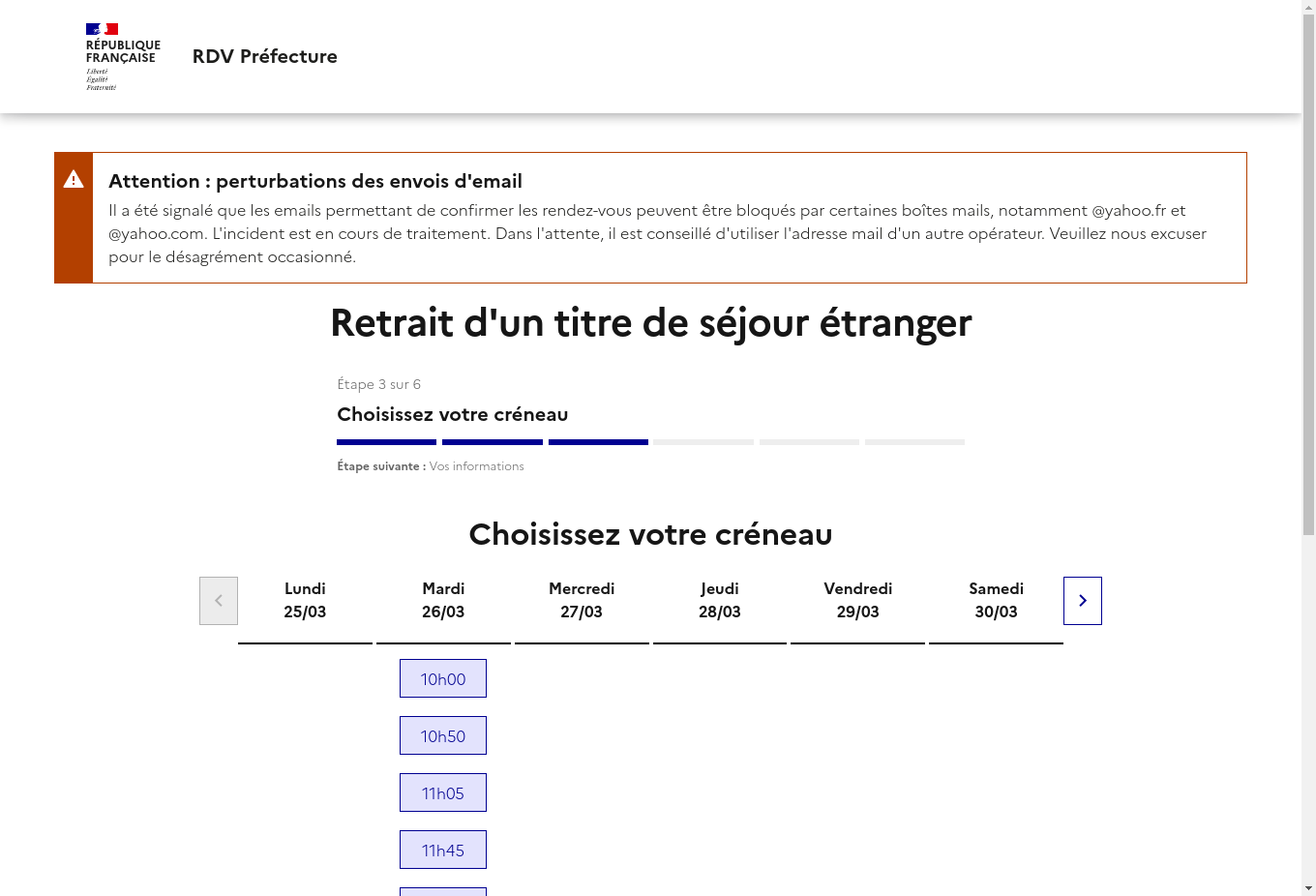The height and width of the screenshot is (896, 1316).
Task: Pick the 11h45 appointment slot
Action: click(443, 850)
